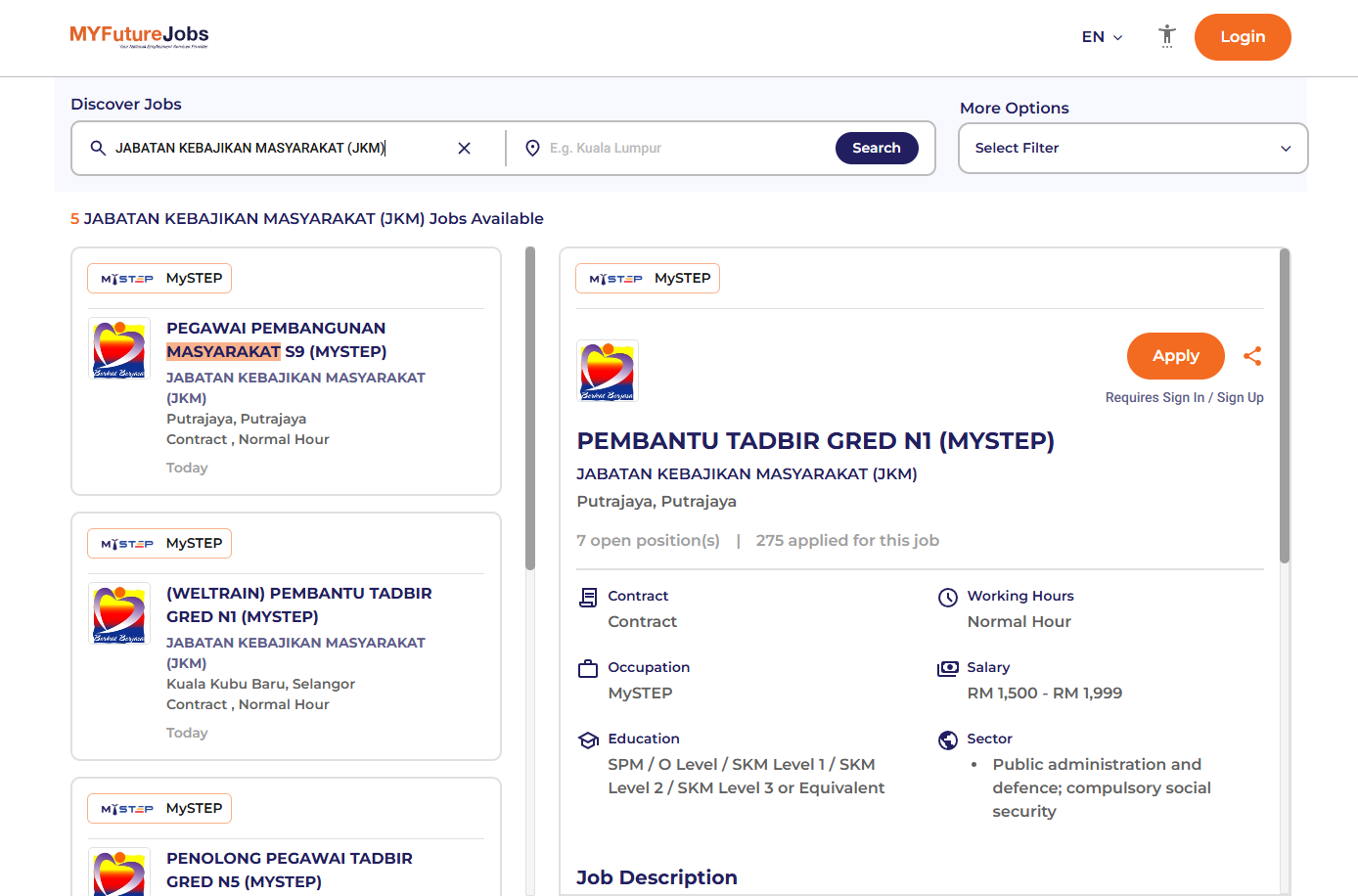
Task: Open the EN language dropdown
Action: click(1102, 37)
